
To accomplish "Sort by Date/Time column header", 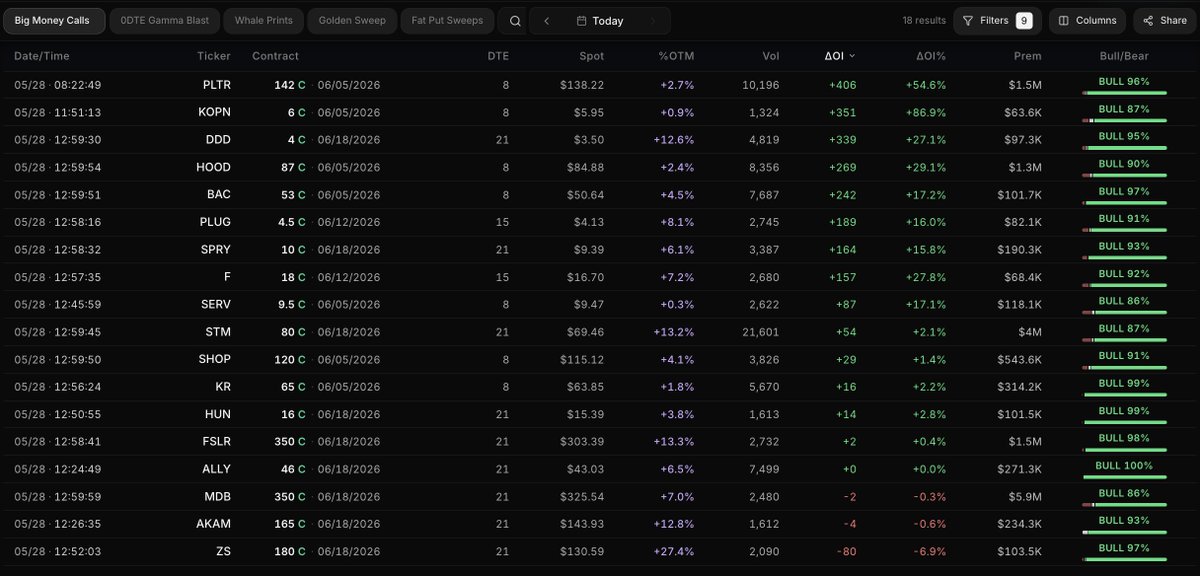I will (x=42, y=56).
